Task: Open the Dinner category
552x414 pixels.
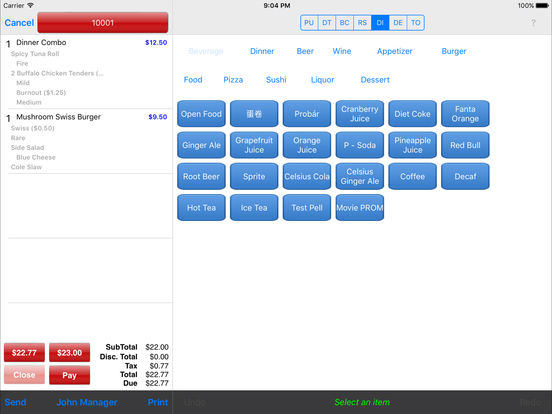Action: tap(262, 51)
